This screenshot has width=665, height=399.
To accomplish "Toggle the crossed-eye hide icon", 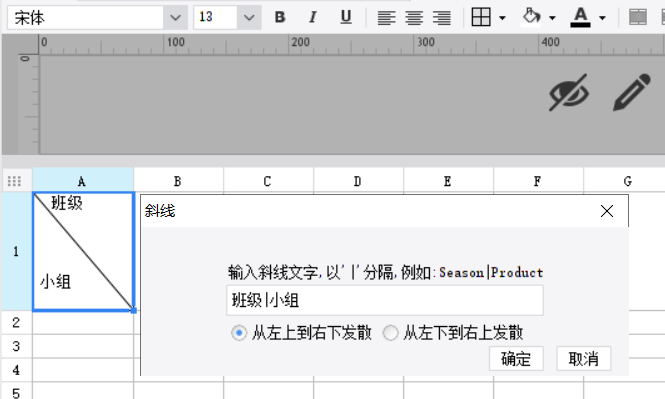I will click(x=569, y=92).
